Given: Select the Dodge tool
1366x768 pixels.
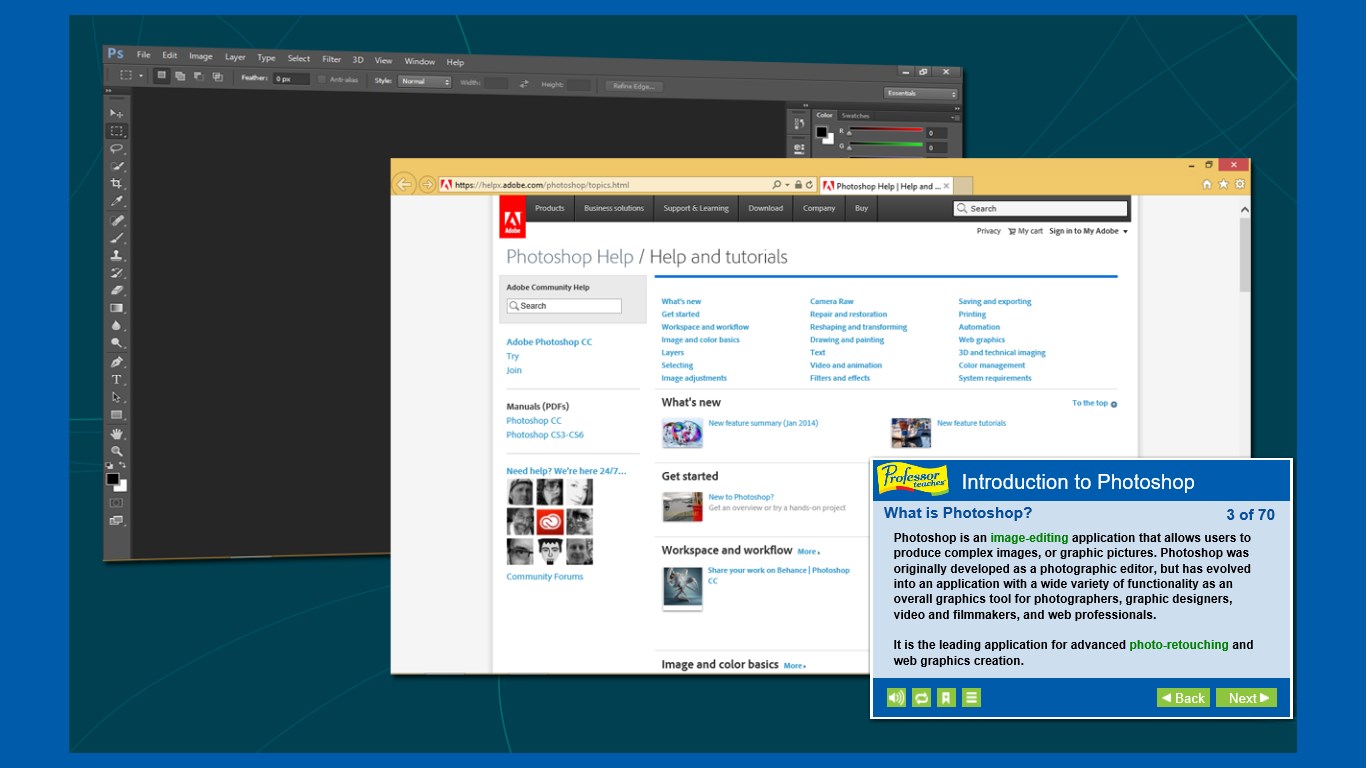Looking at the screenshot, I should (117, 343).
